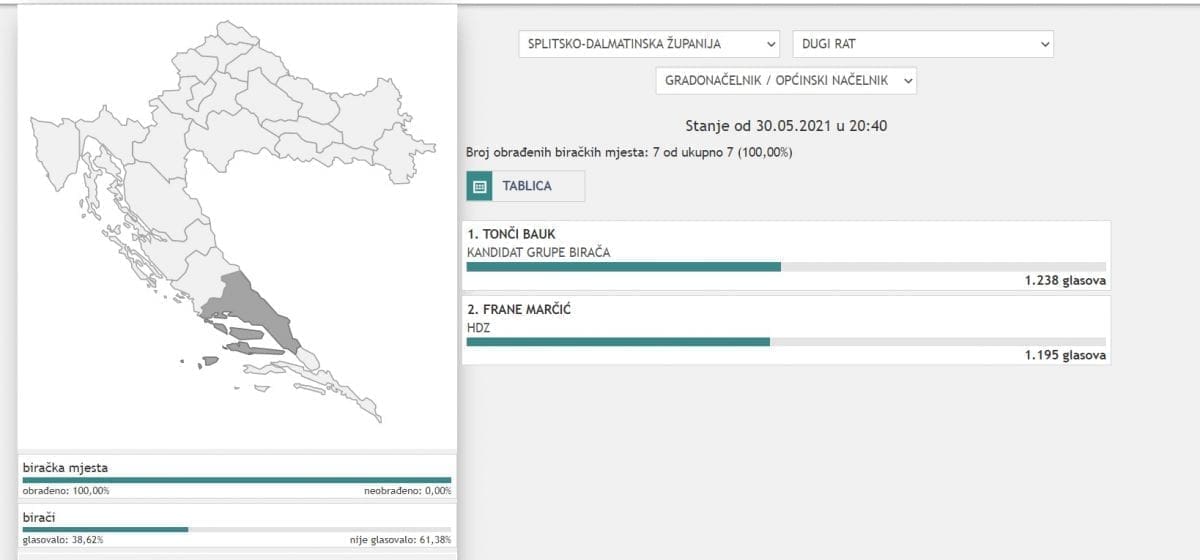This screenshot has height=560, width=1200.
Task: Click Frane Marčić's vote result bar
Action: [x=618, y=341]
